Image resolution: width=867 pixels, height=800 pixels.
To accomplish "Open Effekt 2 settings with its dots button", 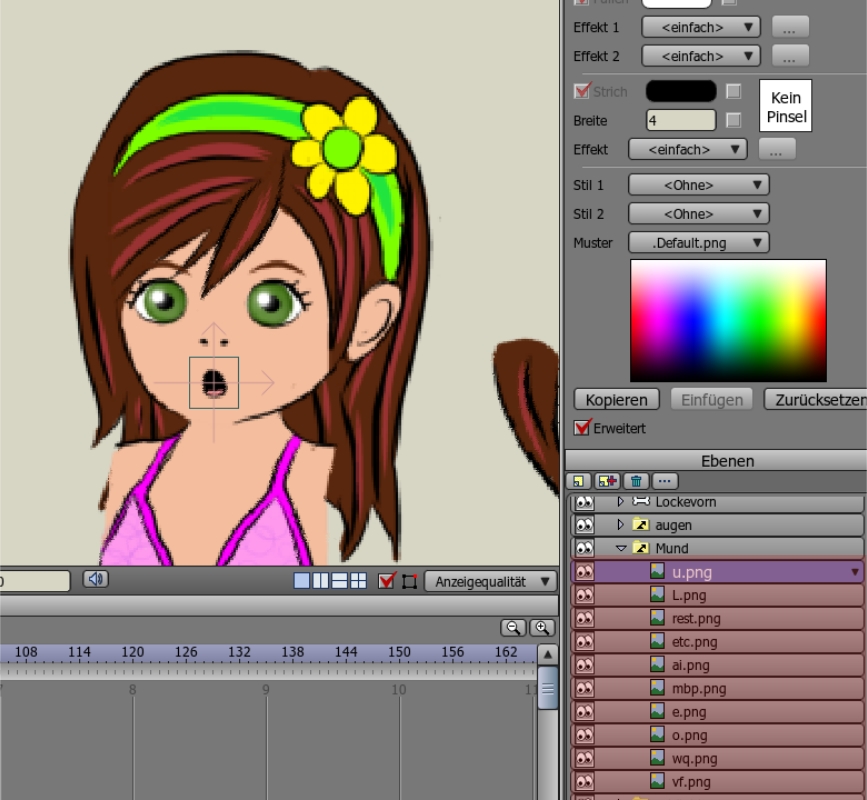I will coord(790,56).
